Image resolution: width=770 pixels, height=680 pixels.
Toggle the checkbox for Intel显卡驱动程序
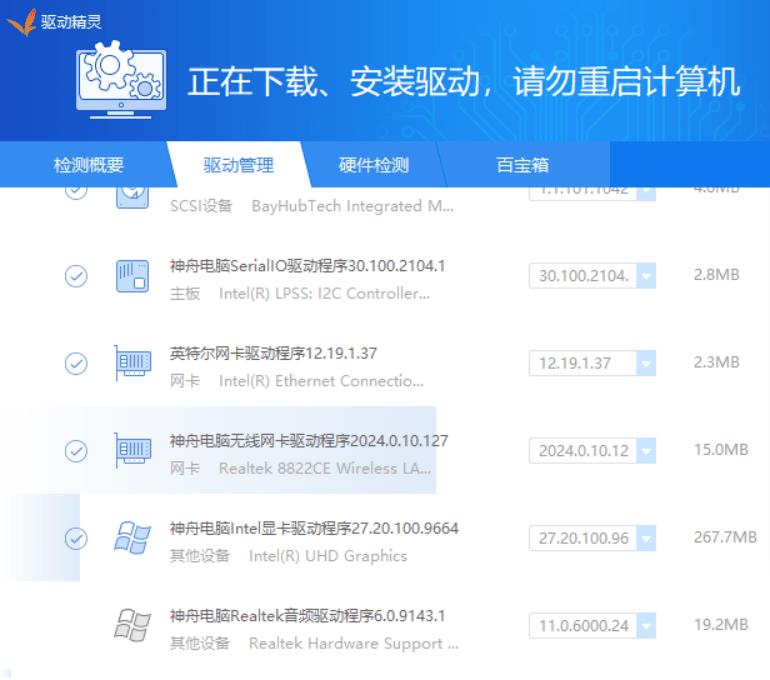[76, 539]
